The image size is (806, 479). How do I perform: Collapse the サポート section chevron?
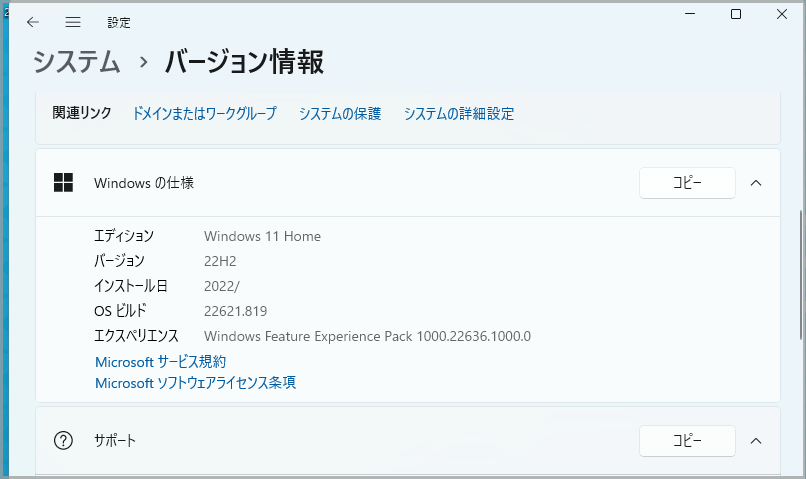click(756, 441)
